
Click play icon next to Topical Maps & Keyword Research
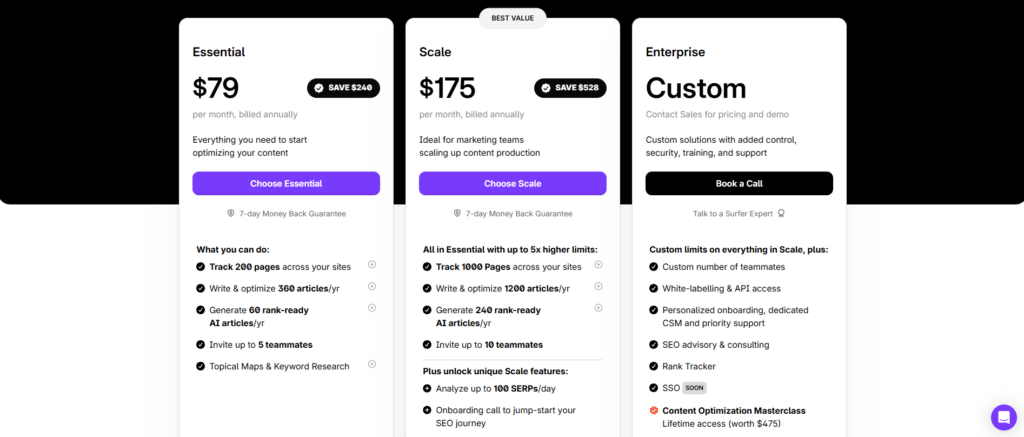pos(372,364)
